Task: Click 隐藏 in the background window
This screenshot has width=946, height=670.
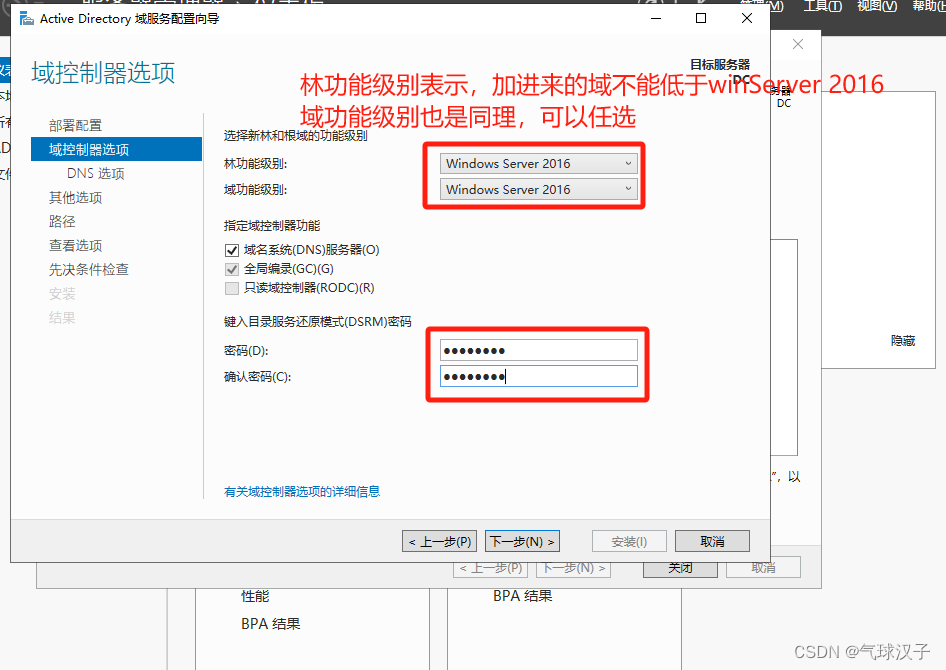Action: pyautogui.click(x=903, y=341)
